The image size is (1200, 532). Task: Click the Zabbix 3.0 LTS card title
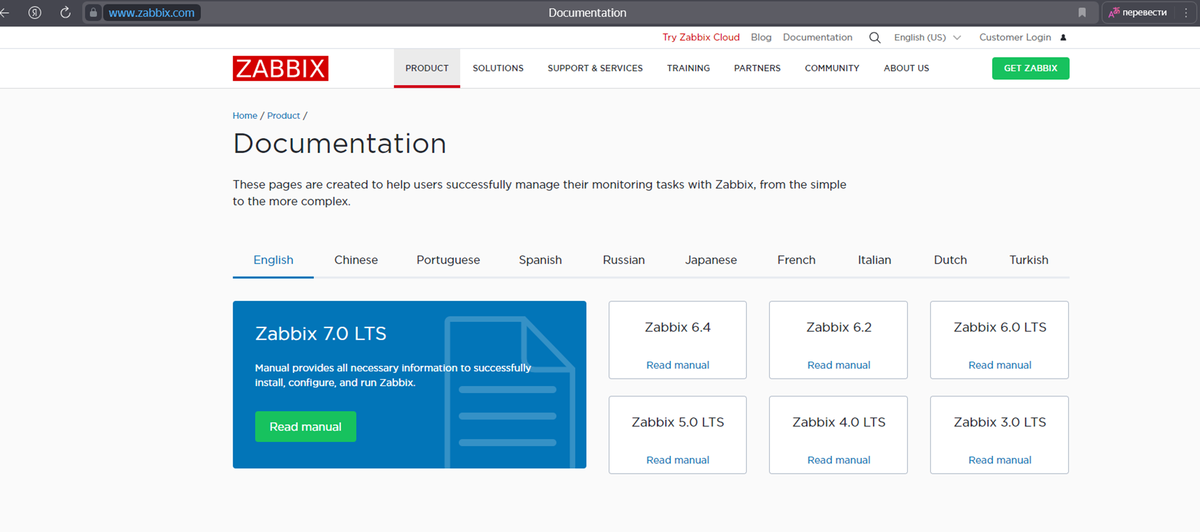pos(1000,422)
